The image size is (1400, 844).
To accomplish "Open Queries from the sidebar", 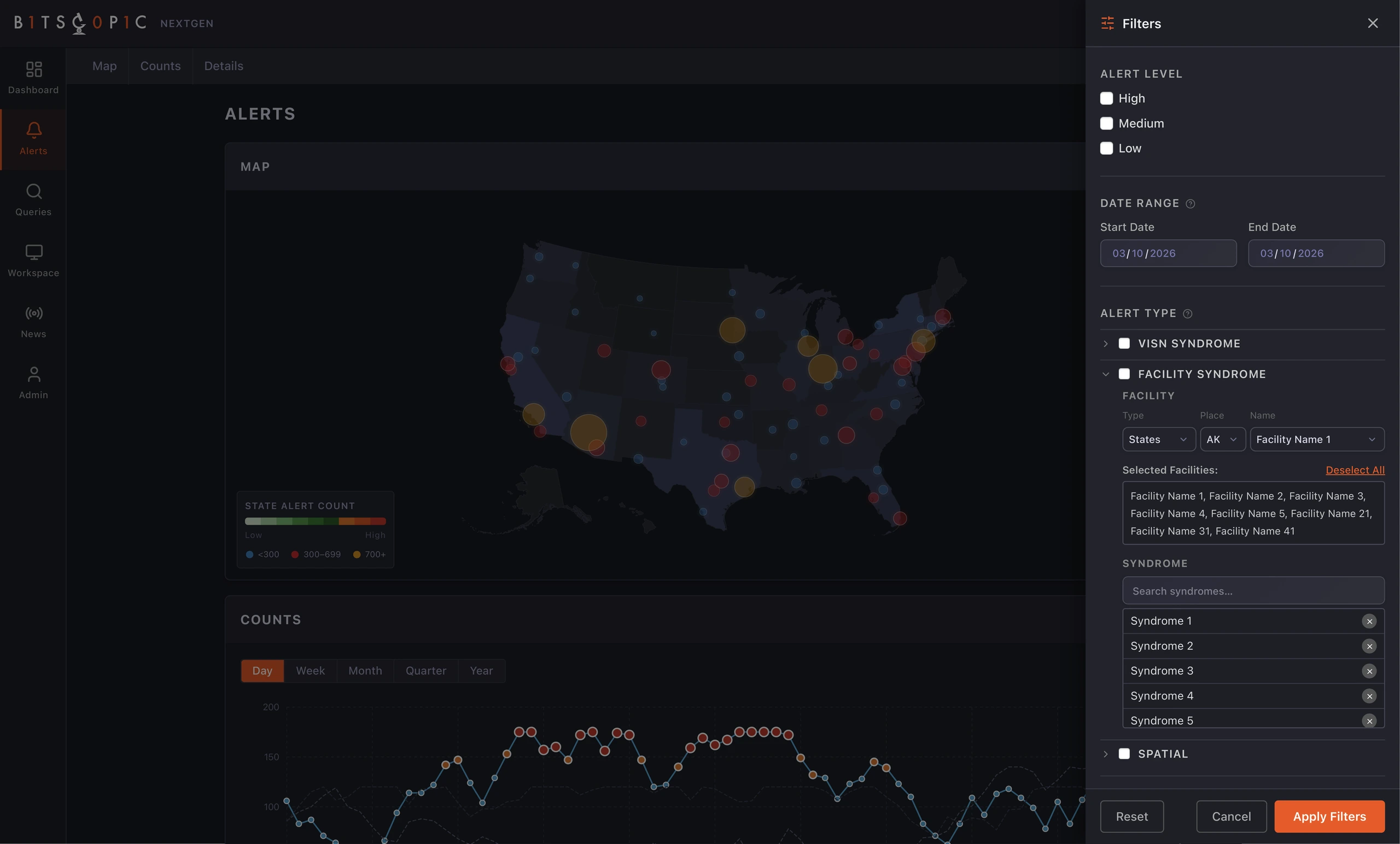I will point(33,191).
